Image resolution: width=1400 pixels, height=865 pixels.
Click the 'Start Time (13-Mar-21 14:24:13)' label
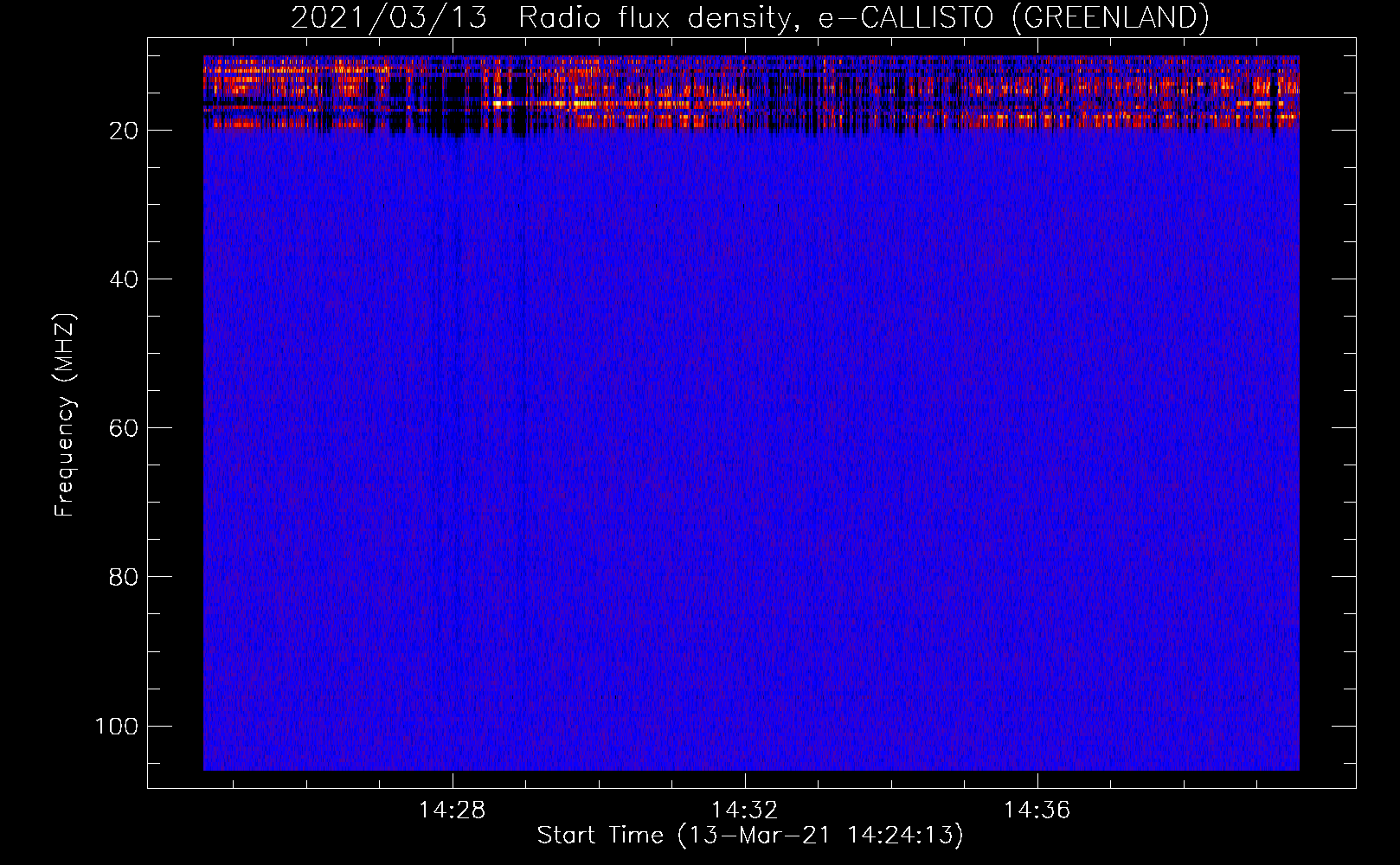(750, 836)
